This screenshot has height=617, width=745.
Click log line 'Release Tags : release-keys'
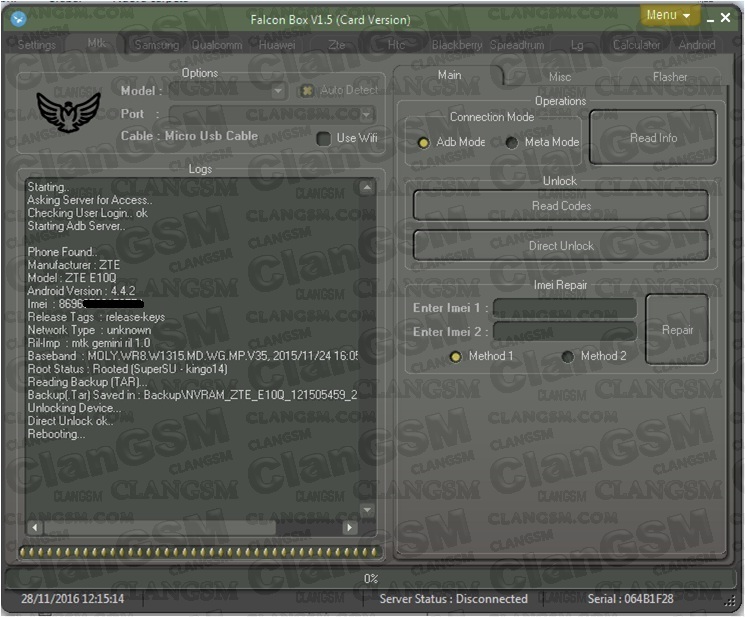coord(96,317)
